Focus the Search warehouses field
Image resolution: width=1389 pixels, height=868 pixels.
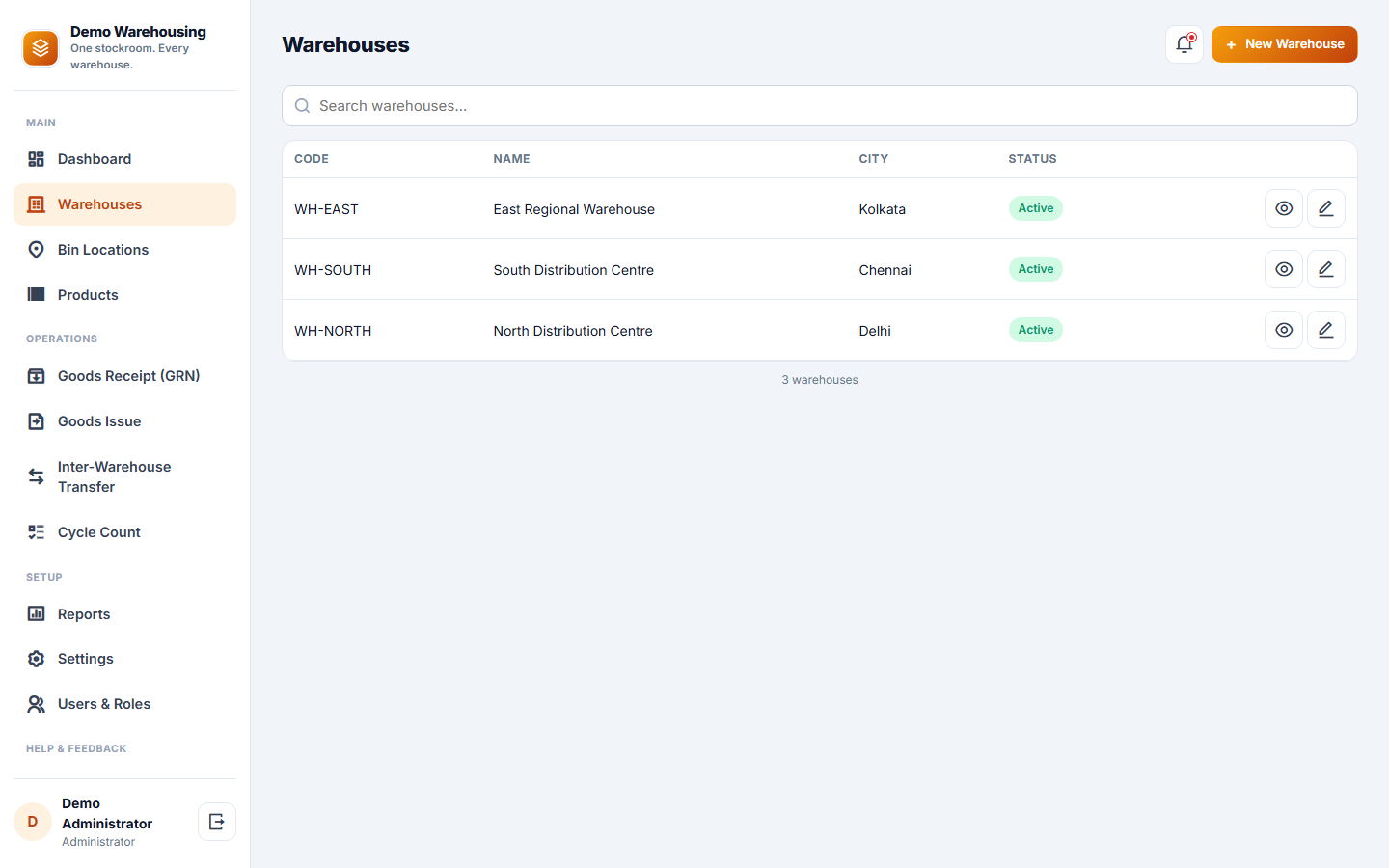tap(820, 106)
